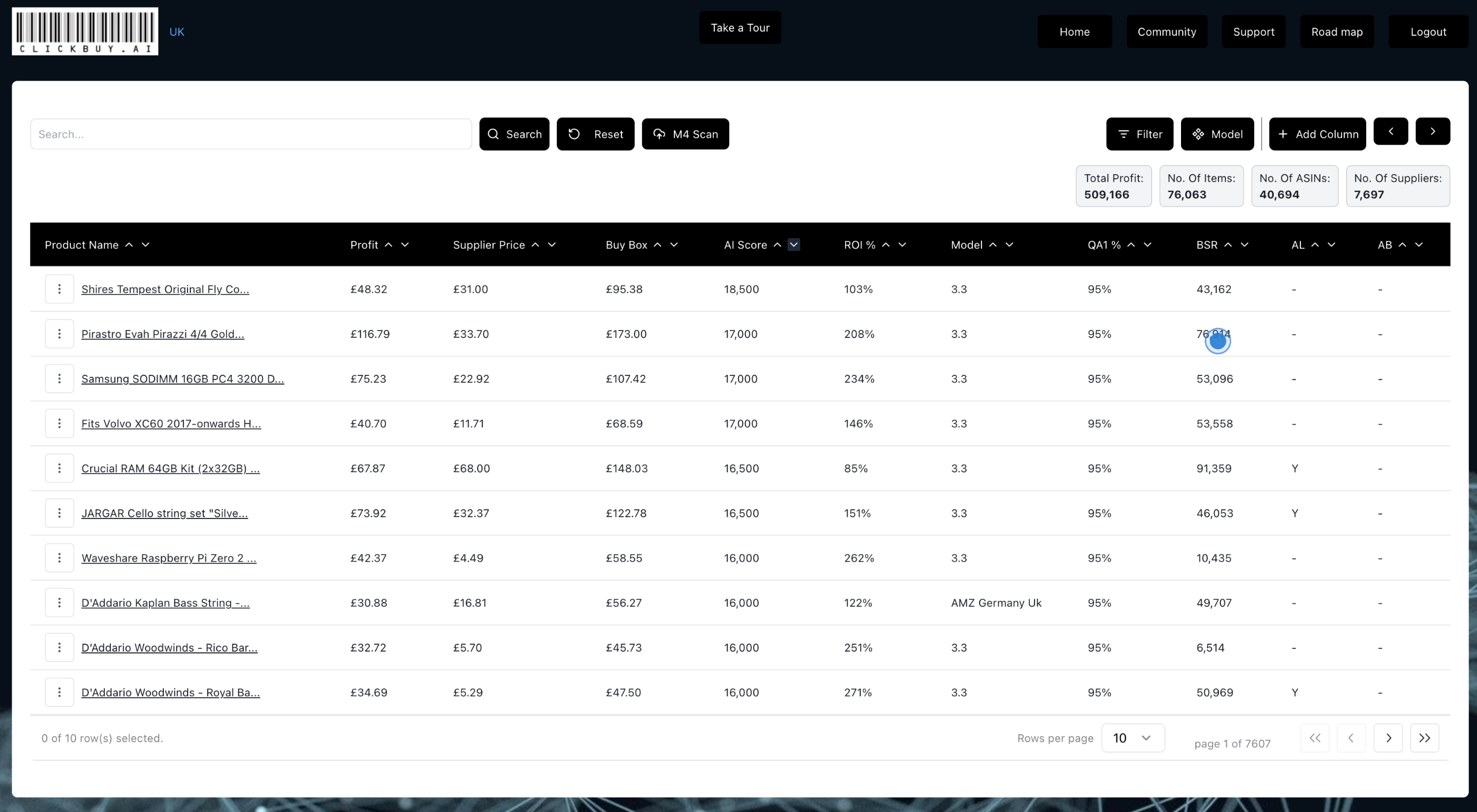The image size is (1477, 812).
Task: Sort Profit column ascending arrow
Action: tap(389, 245)
